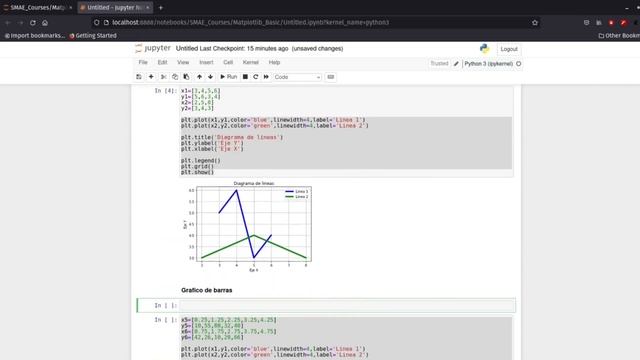Go back in browser history
Image resolution: width=640 pixels, height=360 pixels.
point(8,23)
